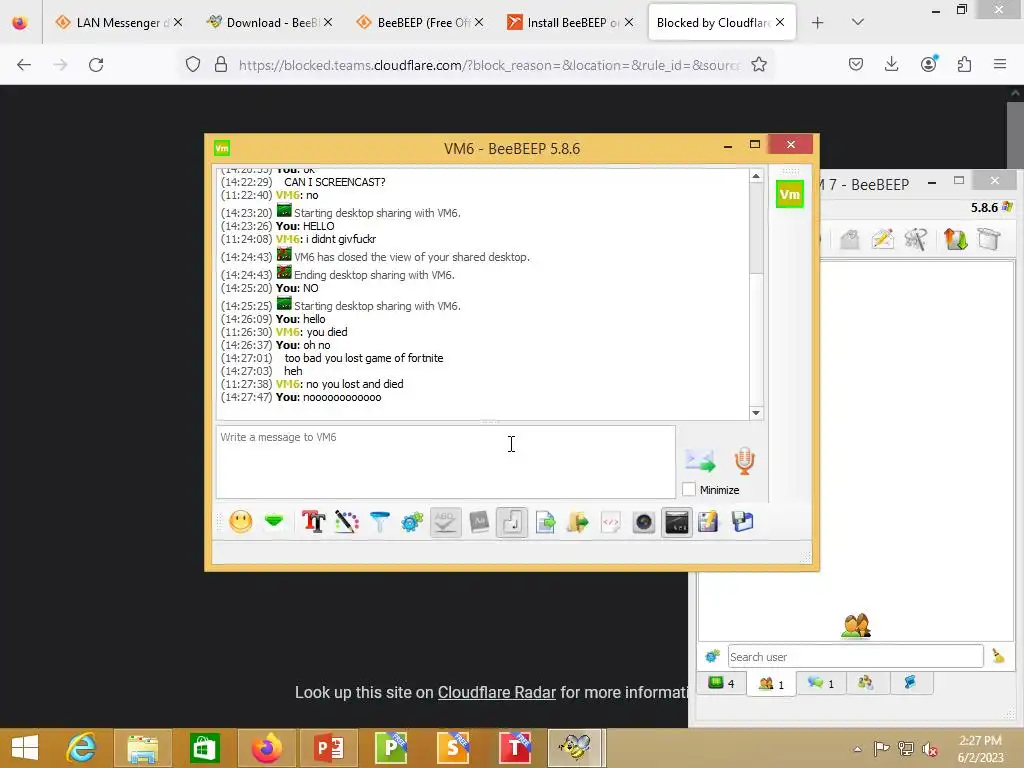The width and height of the screenshot is (1024, 768).
Task: Open Firefox downloads panel
Action: pyautogui.click(x=891, y=64)
